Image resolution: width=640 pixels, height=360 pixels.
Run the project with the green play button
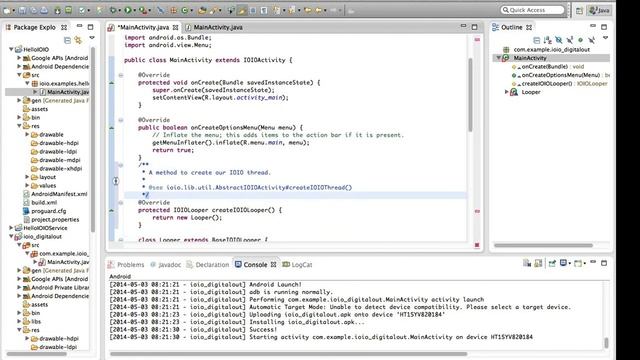point(128,10)
